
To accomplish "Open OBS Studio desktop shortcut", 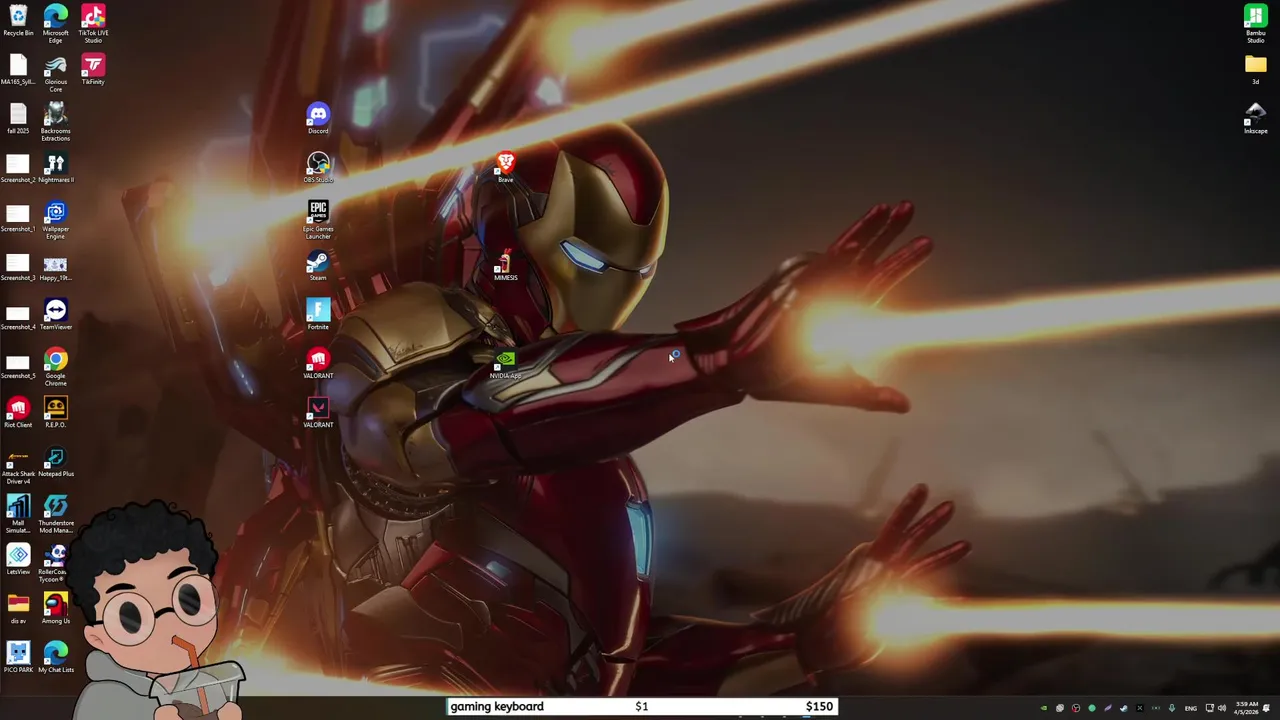I will point(318,167).
